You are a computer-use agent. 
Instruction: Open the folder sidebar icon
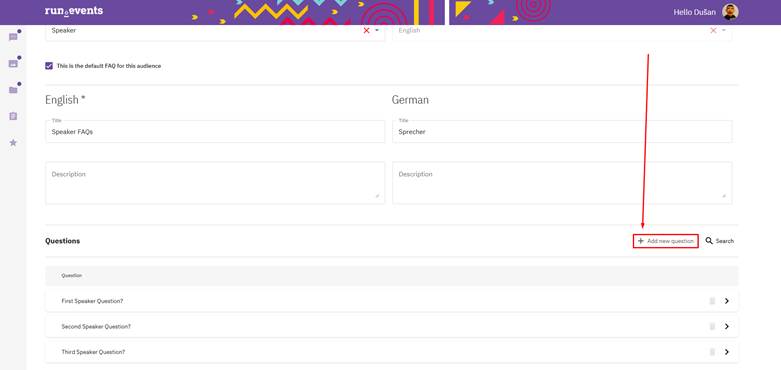[x=13, y=90]
